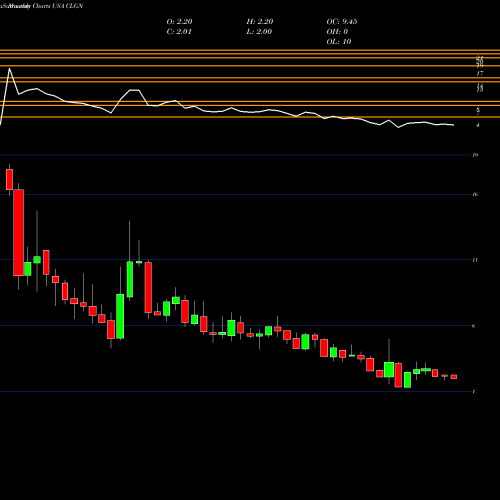Click the '17' label on upper axis
This screenshot has width=500, height=500.
tap(480, 74)
